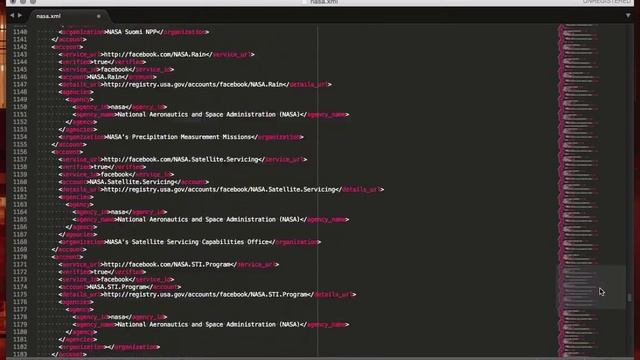Click agency name text on line 1179
Viewport: 640px width, 360px height.
pyautogui.click(x=208, y=324)
